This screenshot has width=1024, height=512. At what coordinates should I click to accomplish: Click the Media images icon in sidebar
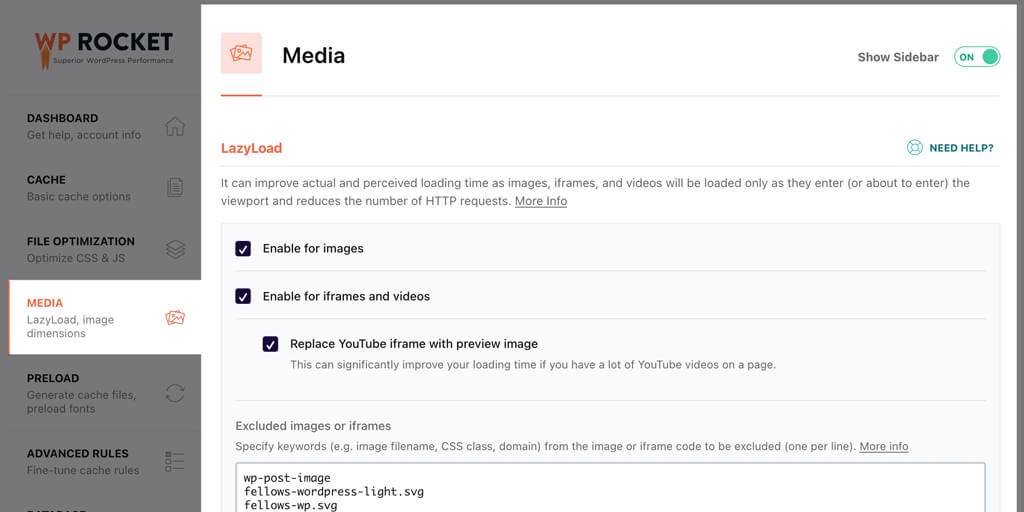click(175, 318)
